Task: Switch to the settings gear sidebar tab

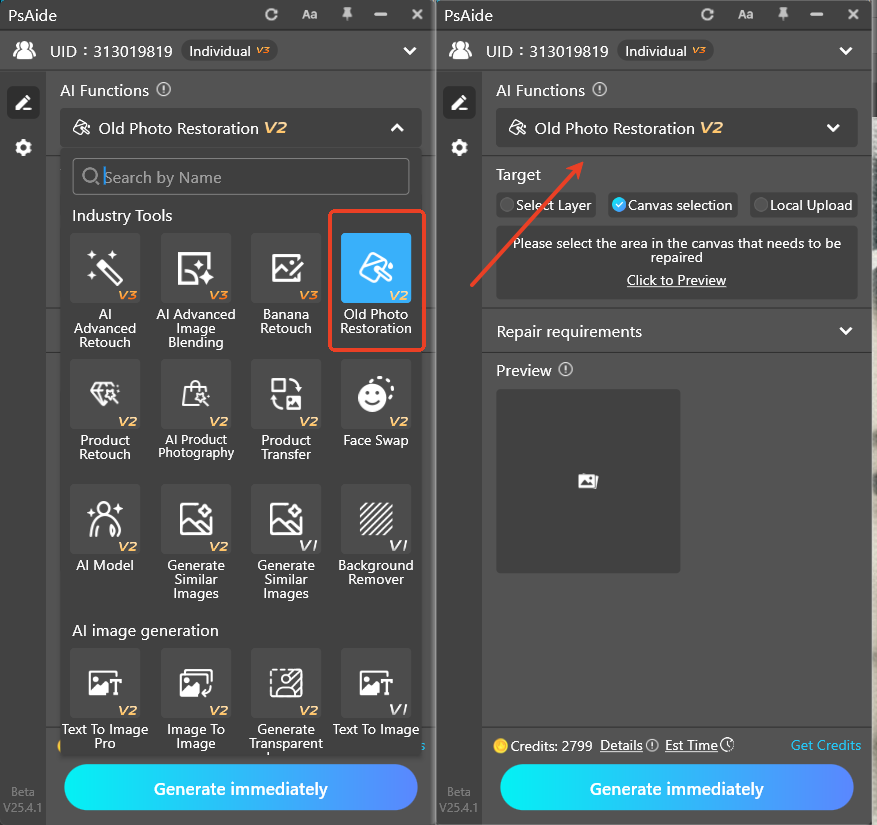Action: point(23,147)
